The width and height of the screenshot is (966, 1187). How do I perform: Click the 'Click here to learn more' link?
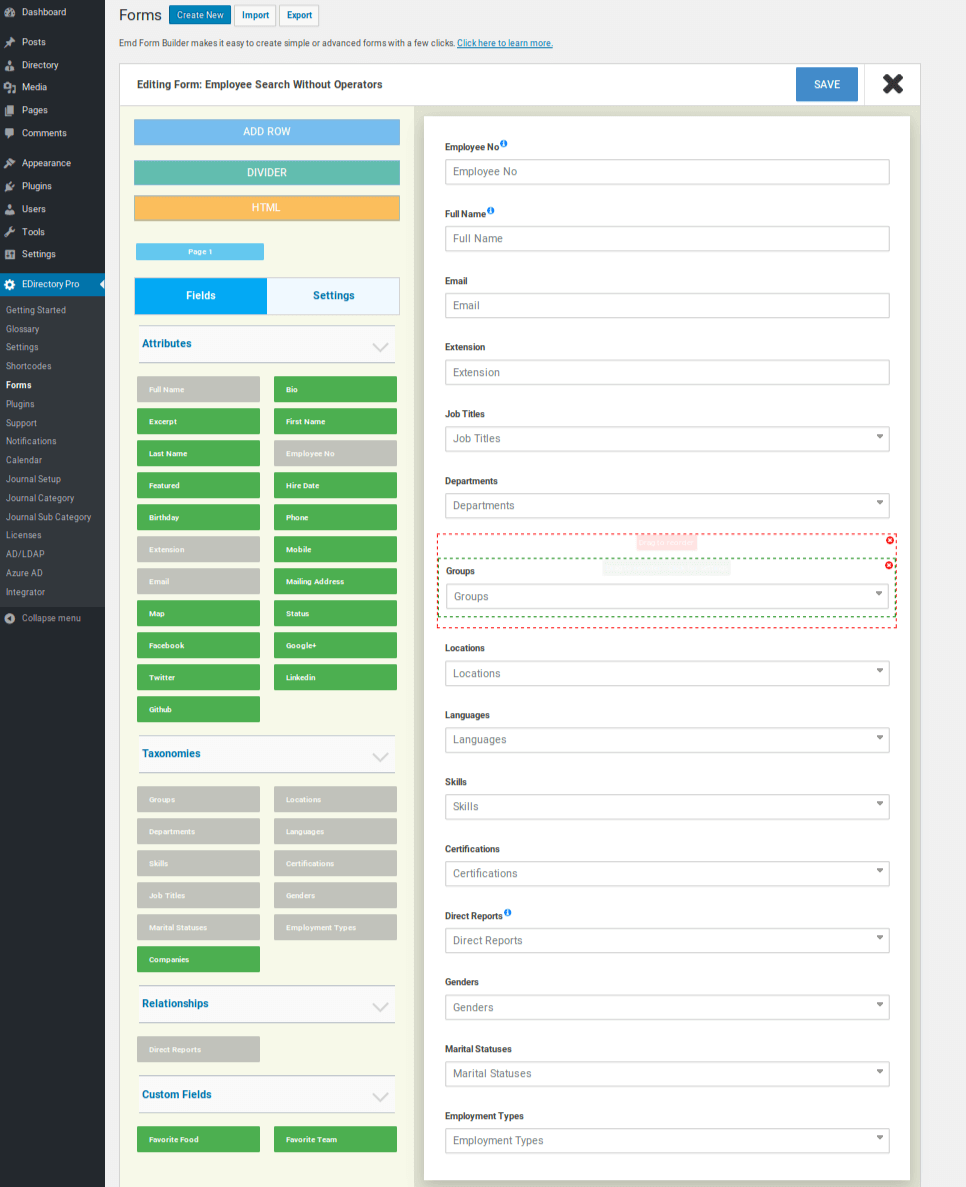coord(504,43)
